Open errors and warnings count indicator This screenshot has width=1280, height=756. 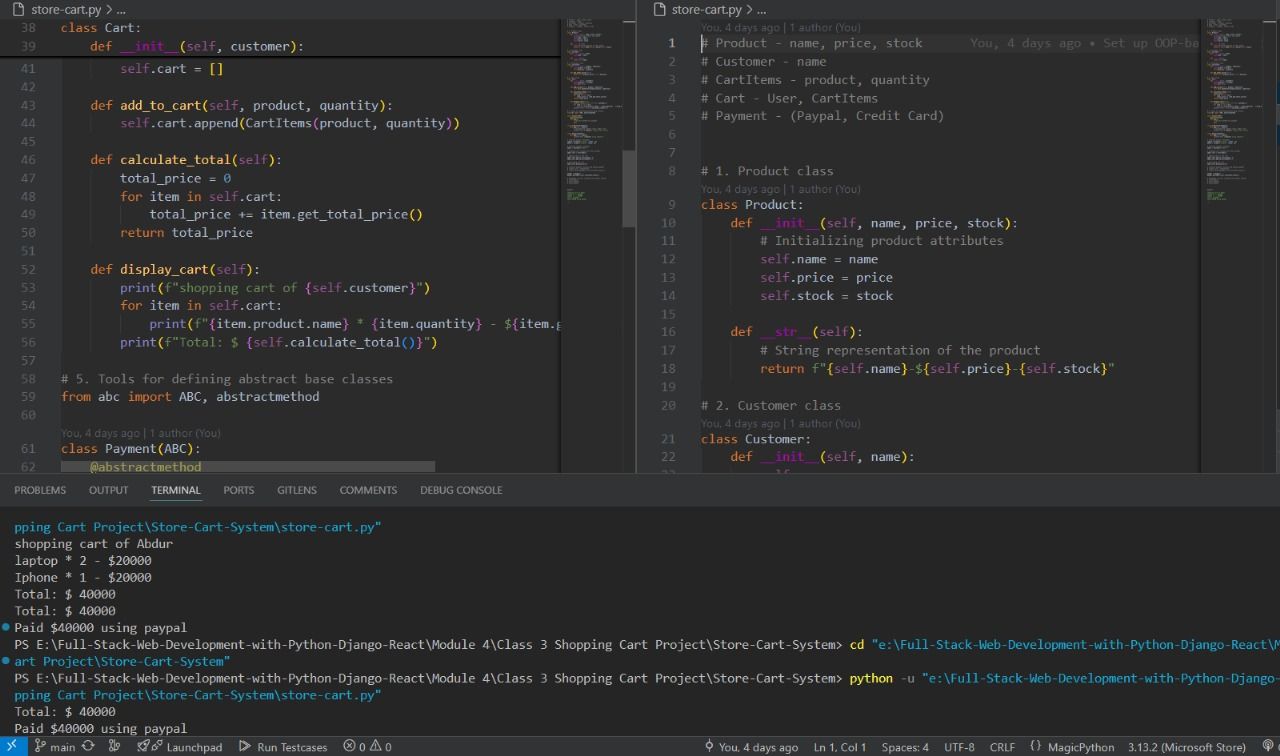point(367,747)
